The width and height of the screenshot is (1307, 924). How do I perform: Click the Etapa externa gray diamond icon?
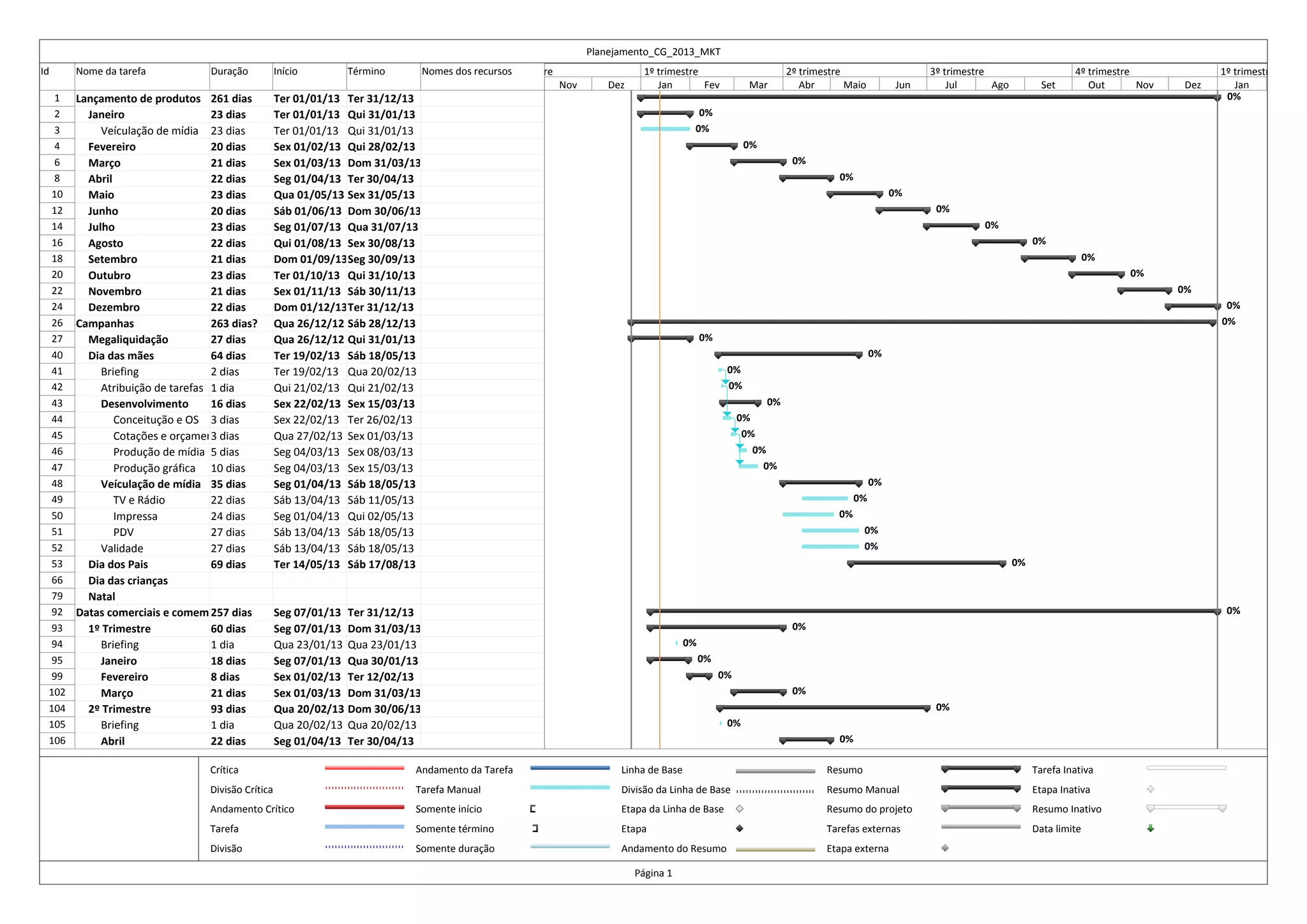[945, 848]
